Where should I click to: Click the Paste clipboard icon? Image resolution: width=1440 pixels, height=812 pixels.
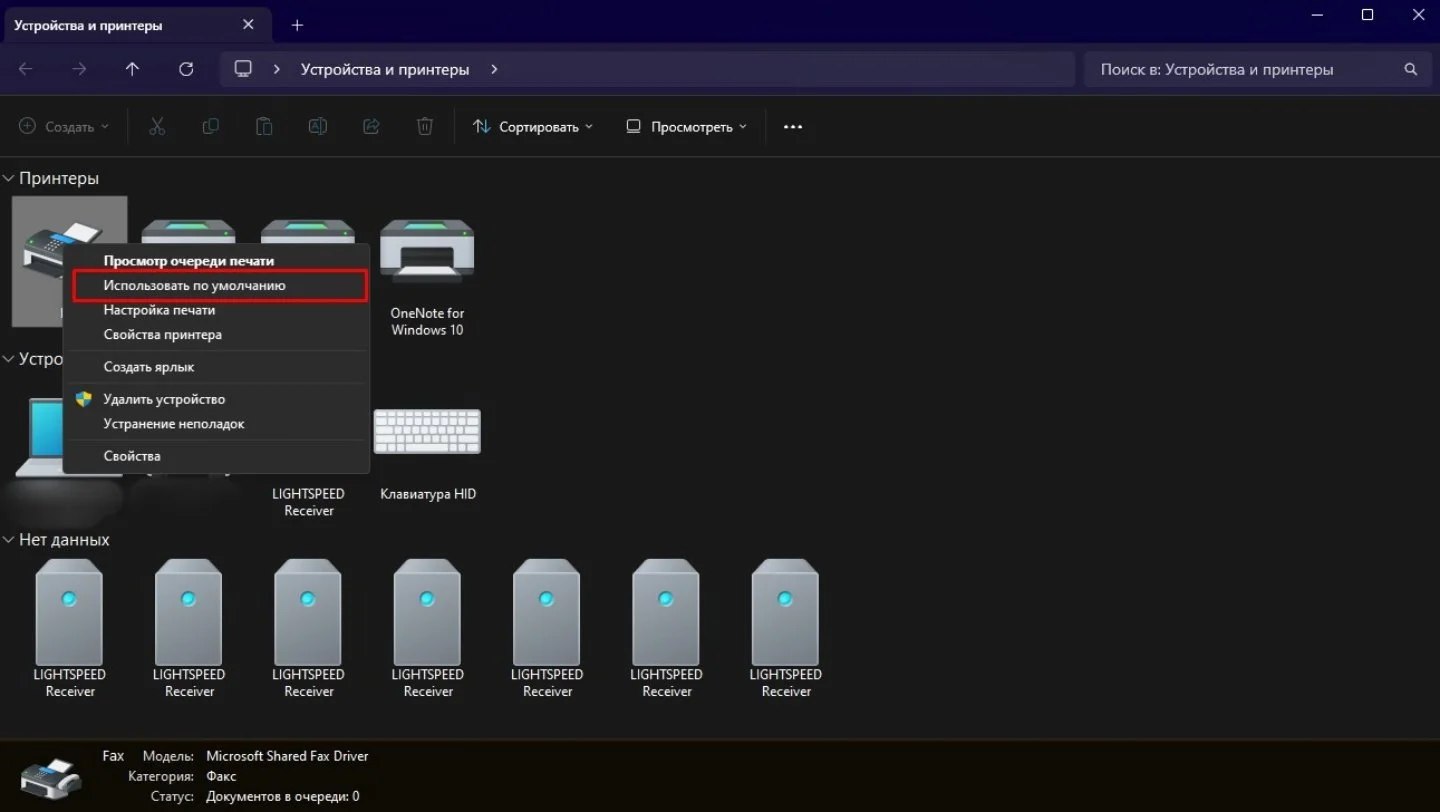tap(263, 127)
